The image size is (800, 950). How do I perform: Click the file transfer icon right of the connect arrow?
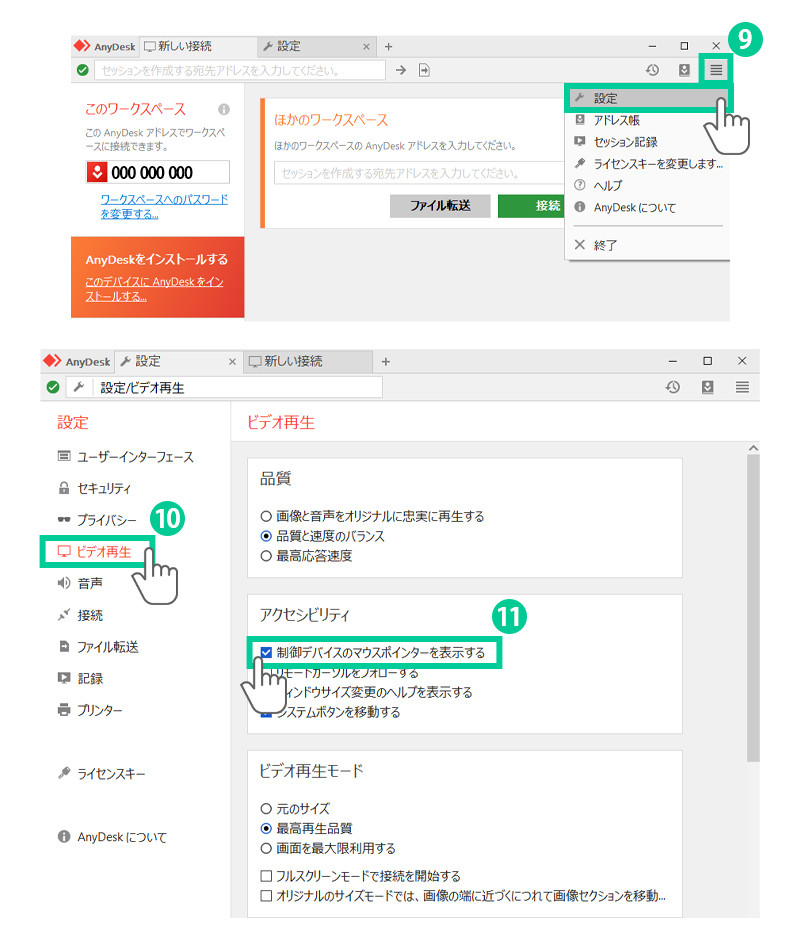425,70
